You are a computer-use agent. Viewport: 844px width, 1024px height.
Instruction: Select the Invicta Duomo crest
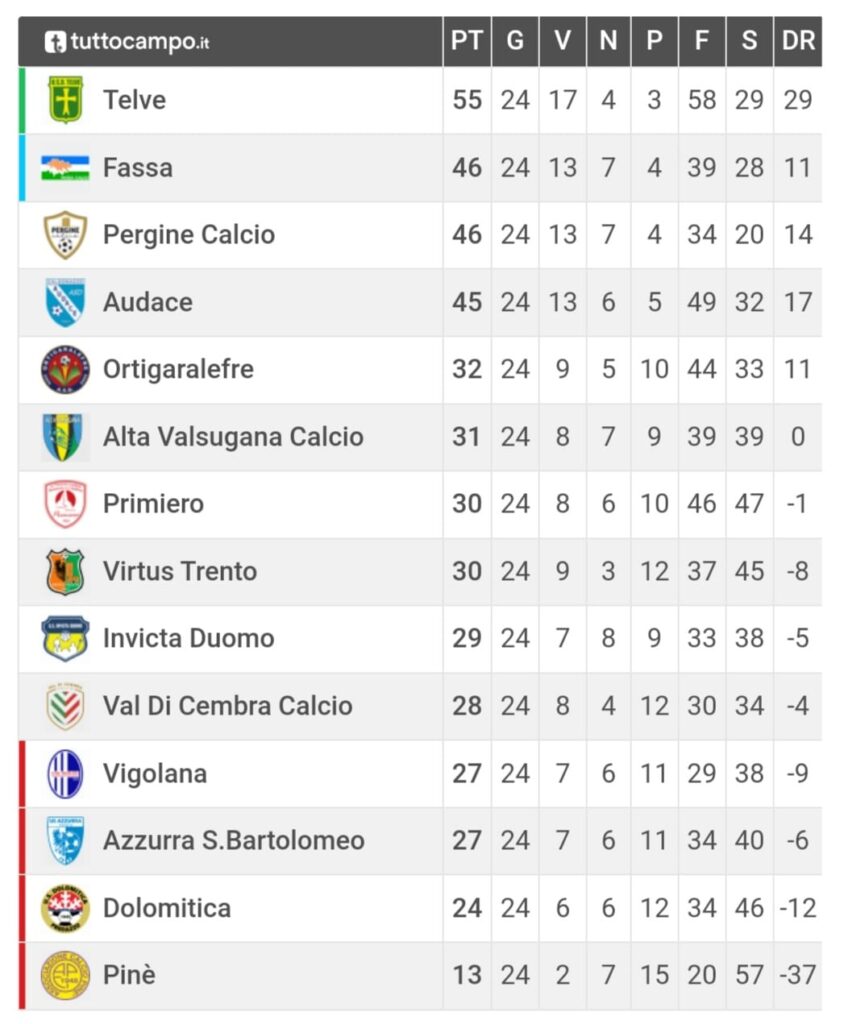(65, 639)
